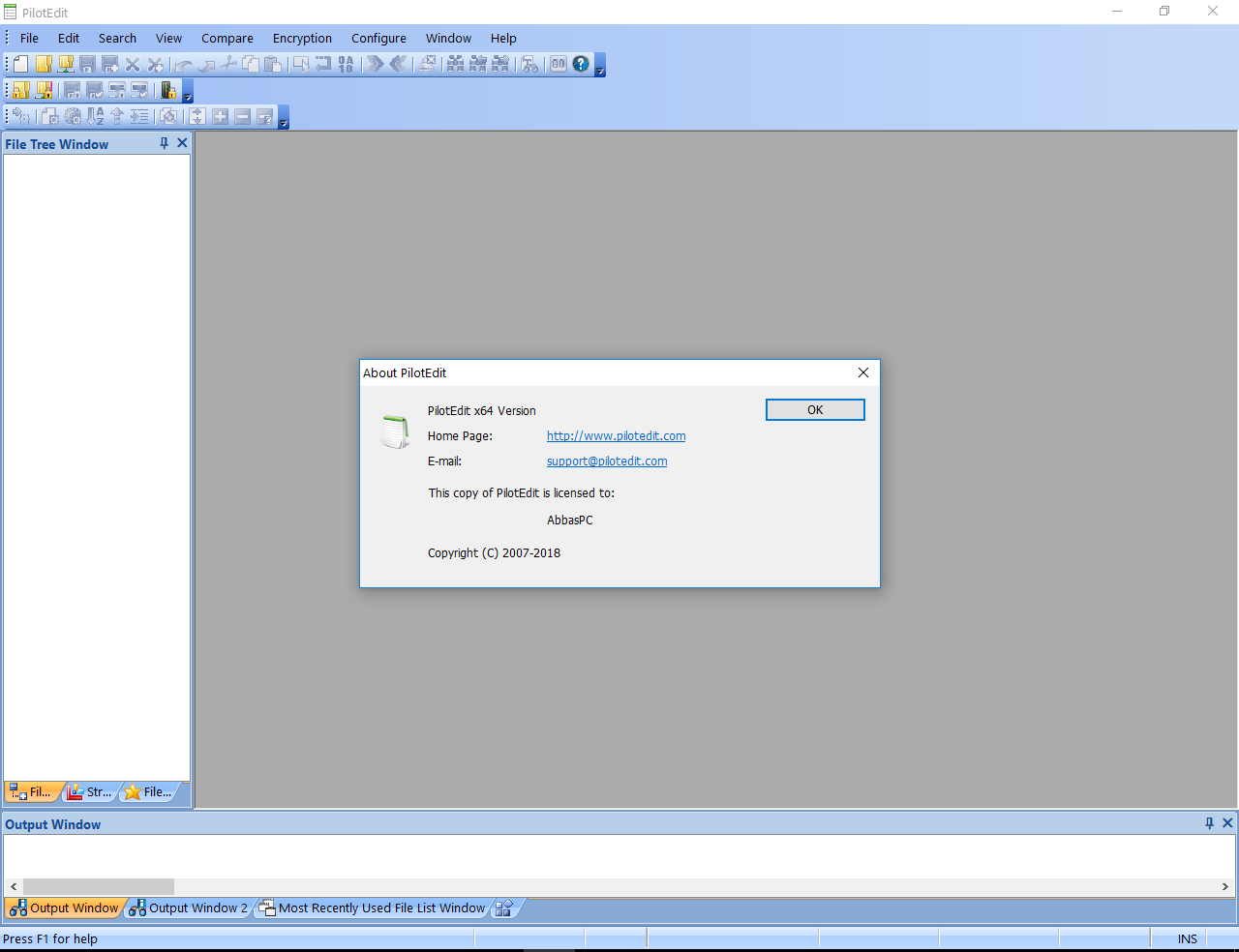The image size is (1239, 952).
Task: Click the collapse minus toolbar icon
Action: pyautogui.click(x=242, y=116)
